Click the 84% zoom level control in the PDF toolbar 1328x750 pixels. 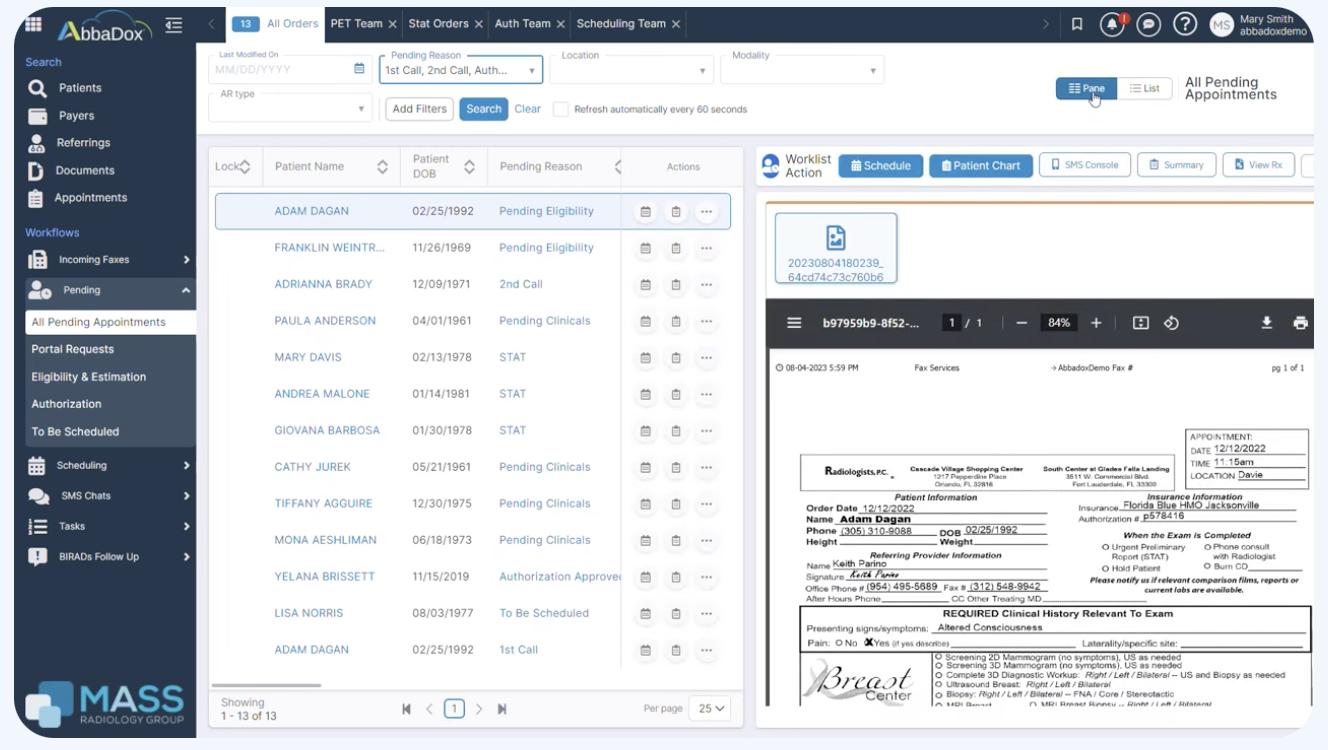(1059, 322)
